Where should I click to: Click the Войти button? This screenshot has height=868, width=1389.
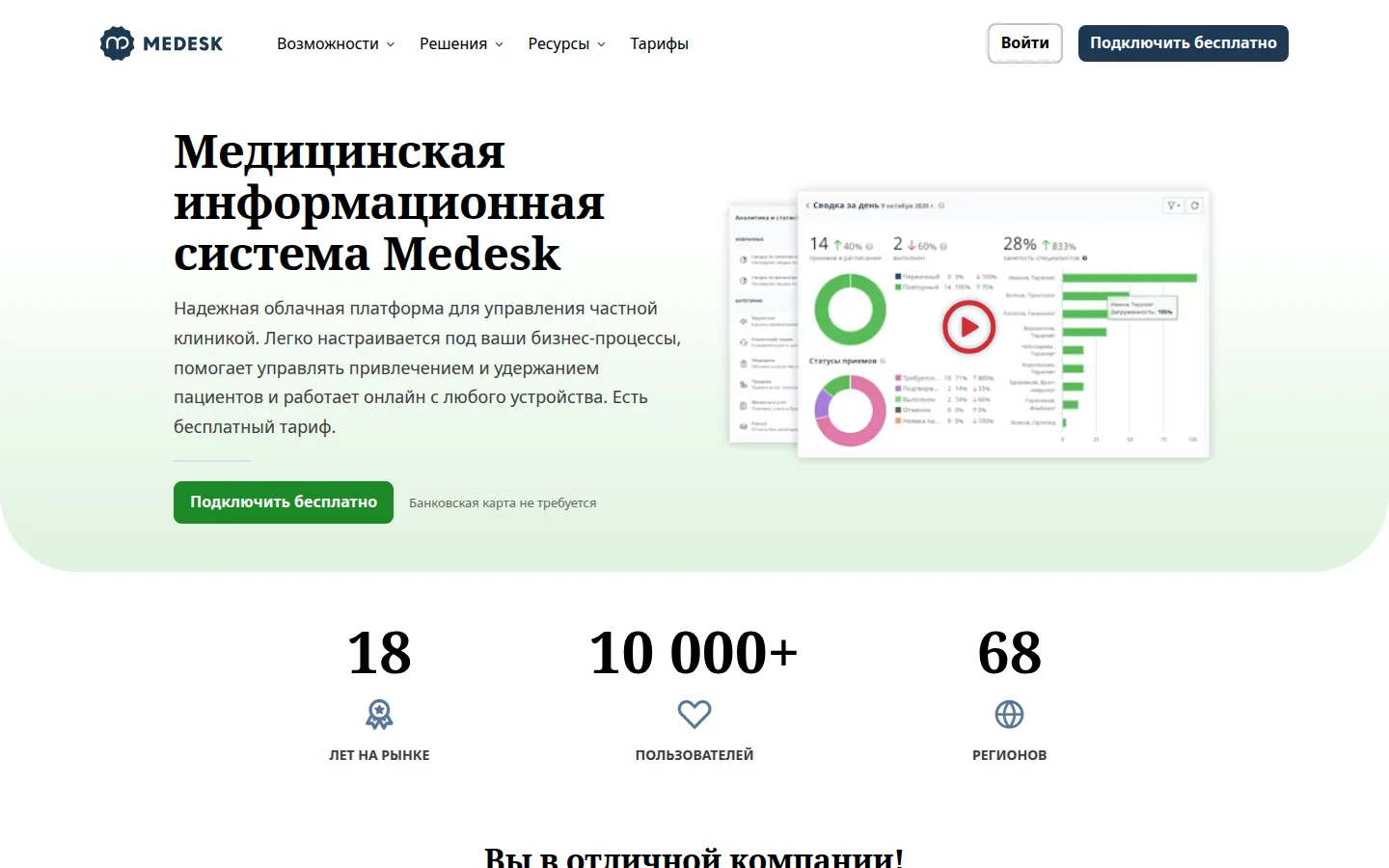pos(1024,43)
